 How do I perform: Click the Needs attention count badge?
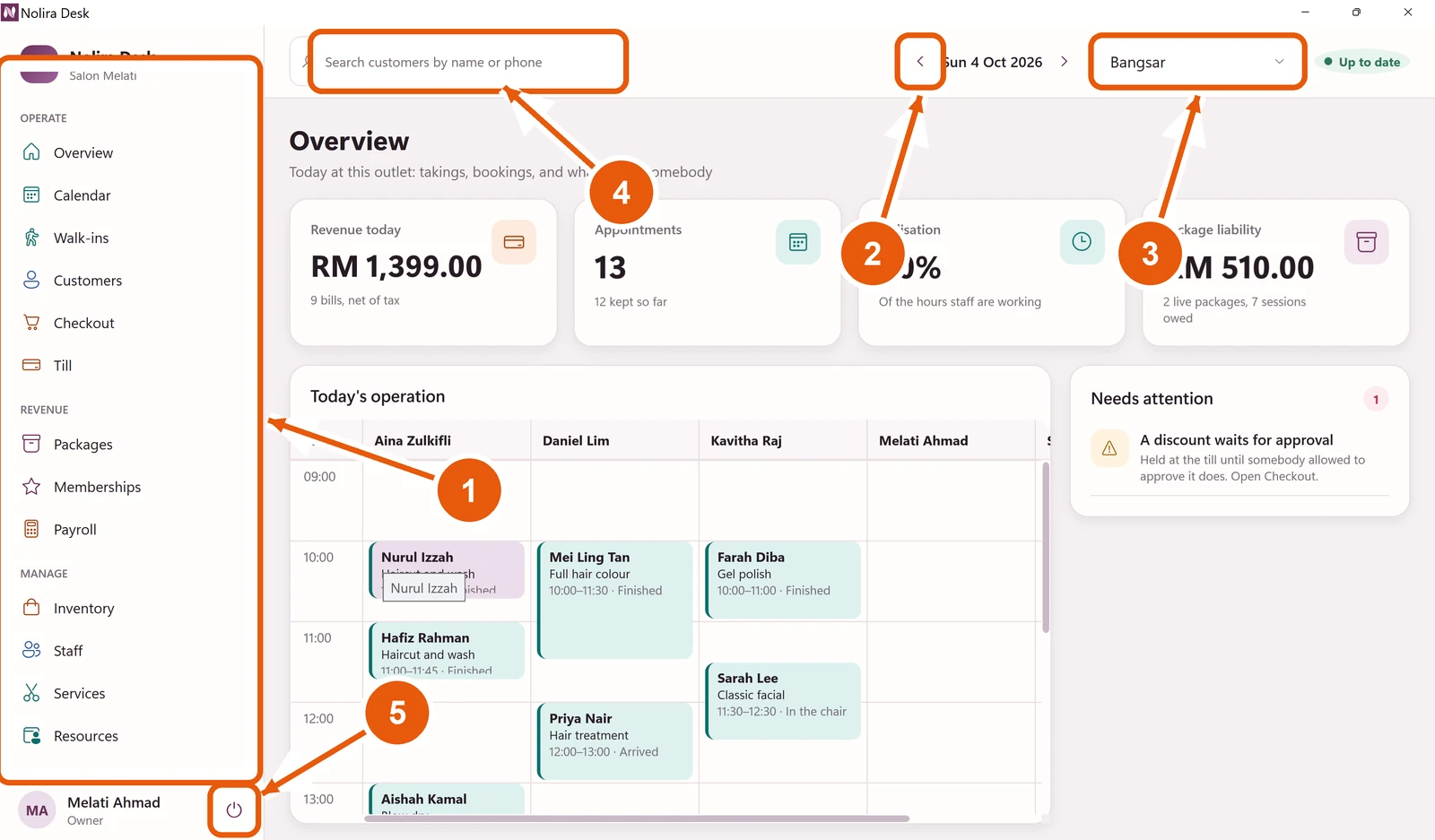point(1376,400)
